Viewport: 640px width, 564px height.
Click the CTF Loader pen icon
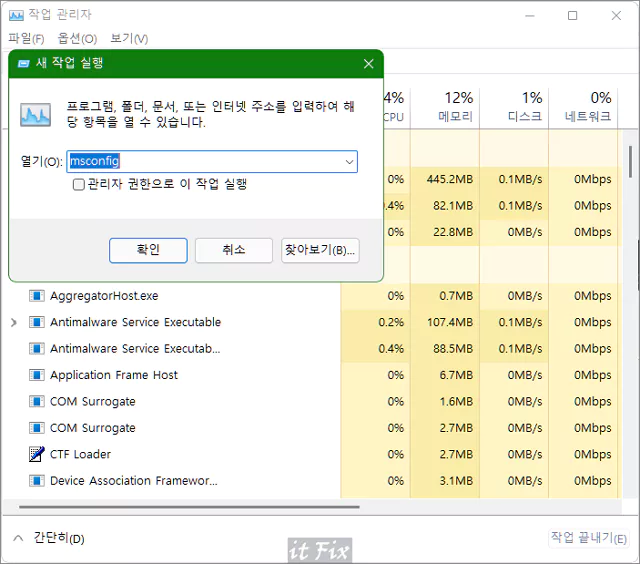tap(37, 454)
